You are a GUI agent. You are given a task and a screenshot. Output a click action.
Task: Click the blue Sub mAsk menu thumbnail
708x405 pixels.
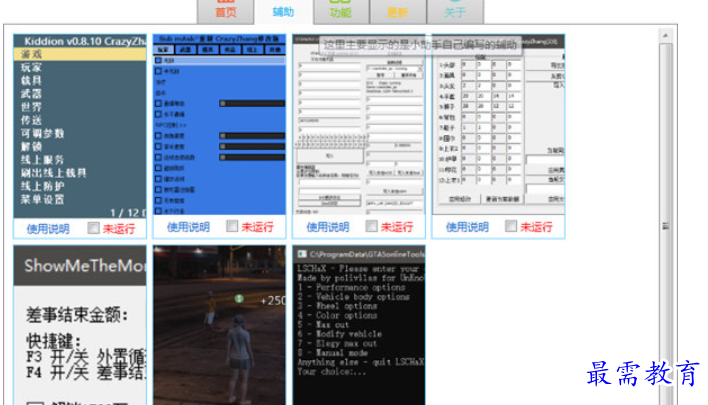pos(219,125)
